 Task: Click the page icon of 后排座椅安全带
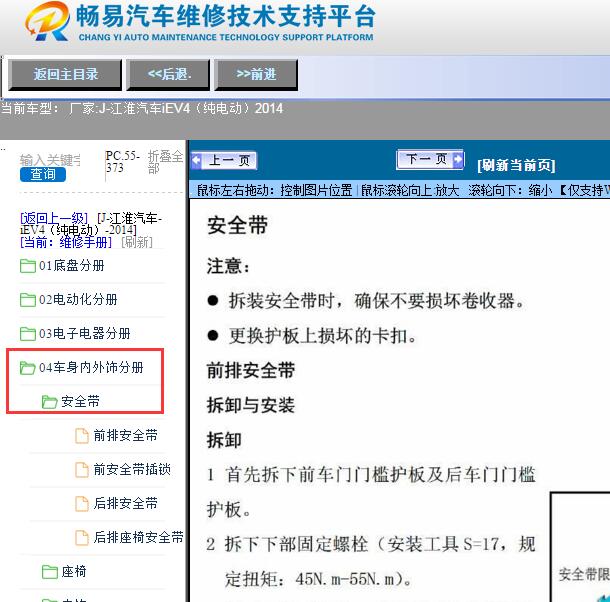(x=81, y=537)
